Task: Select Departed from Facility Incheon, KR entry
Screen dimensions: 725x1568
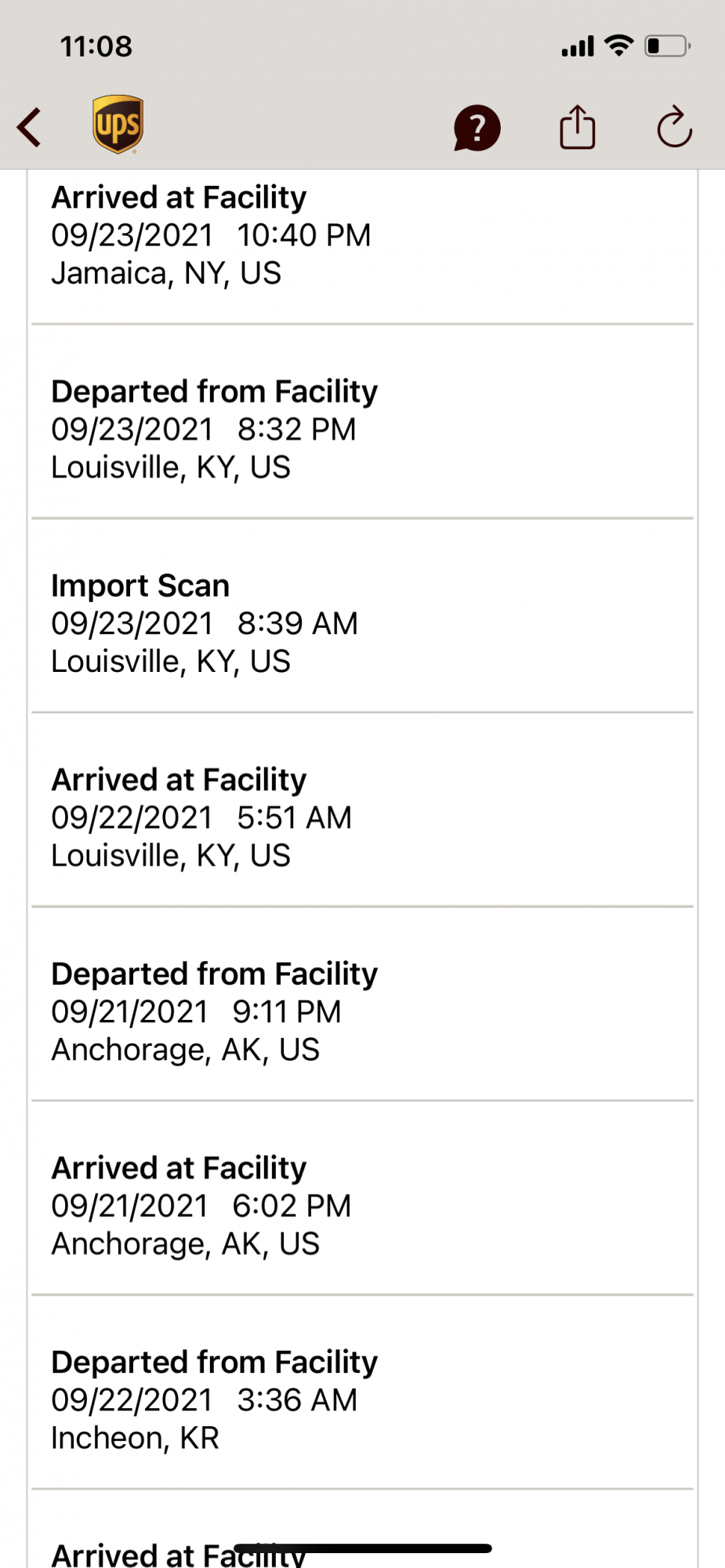Action: coord(362,1399)
